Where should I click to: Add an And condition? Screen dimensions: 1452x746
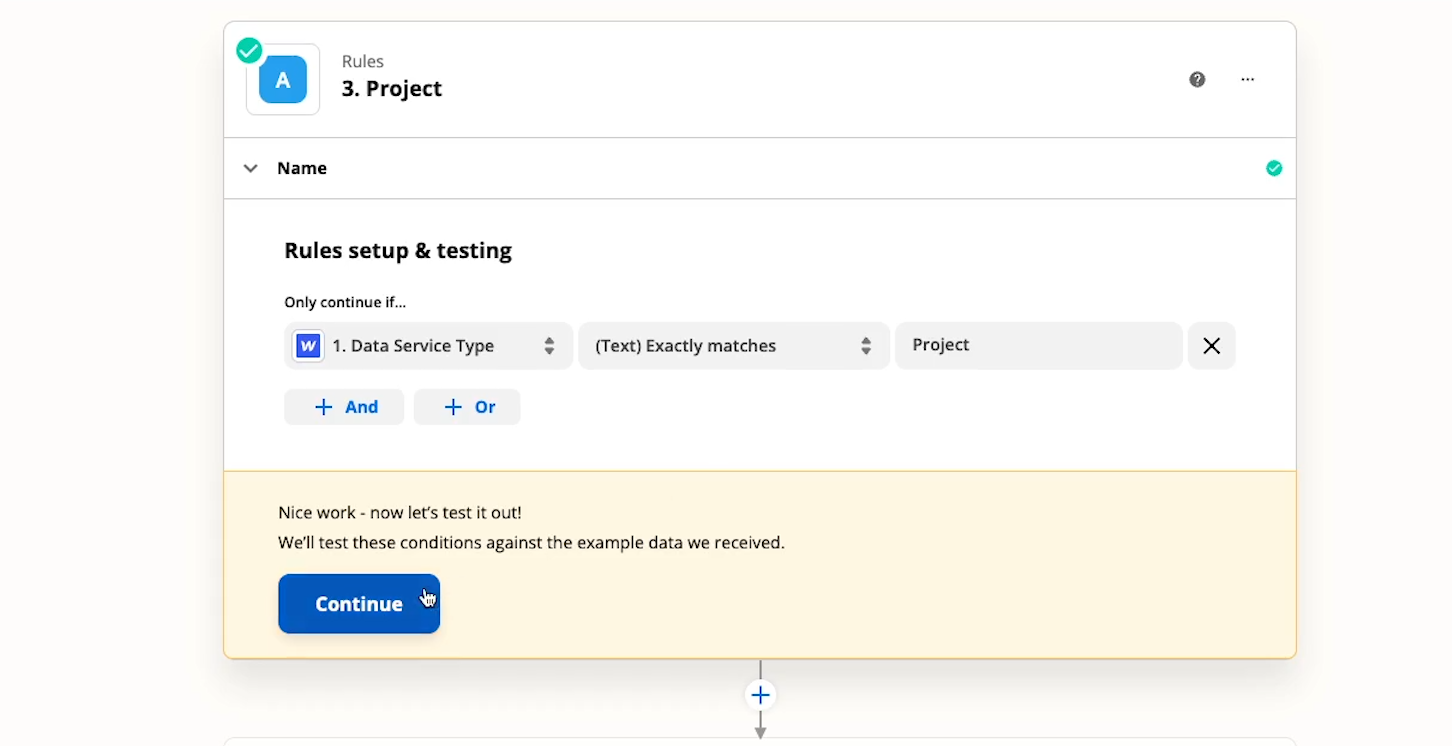tap(344, 407)
